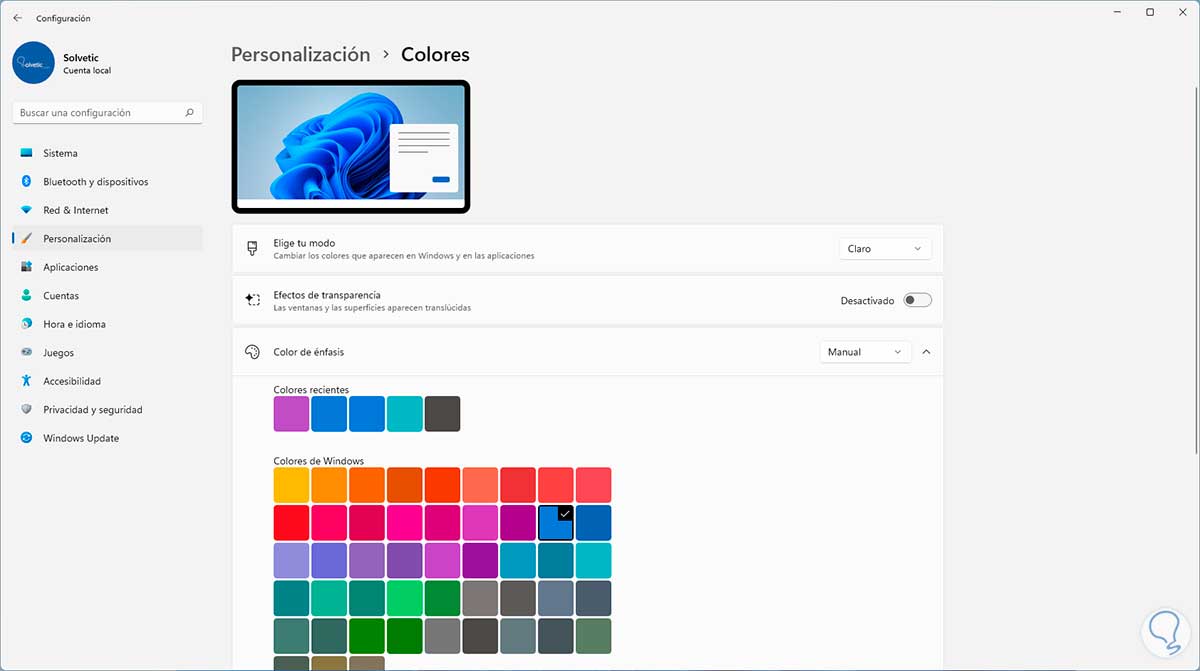Click the Colores de Windows label

(x=318, y=461)
